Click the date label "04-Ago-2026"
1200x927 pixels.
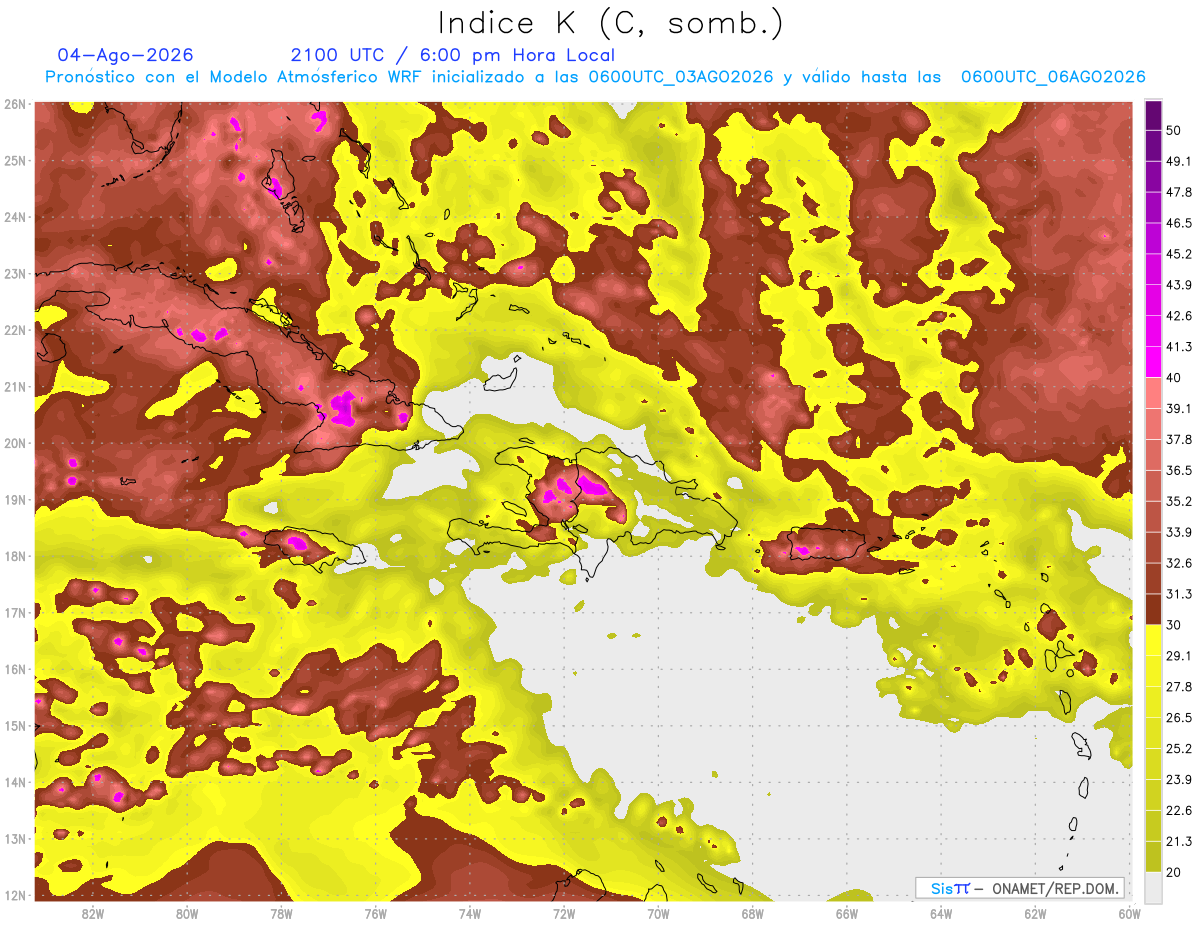[126, 55]
